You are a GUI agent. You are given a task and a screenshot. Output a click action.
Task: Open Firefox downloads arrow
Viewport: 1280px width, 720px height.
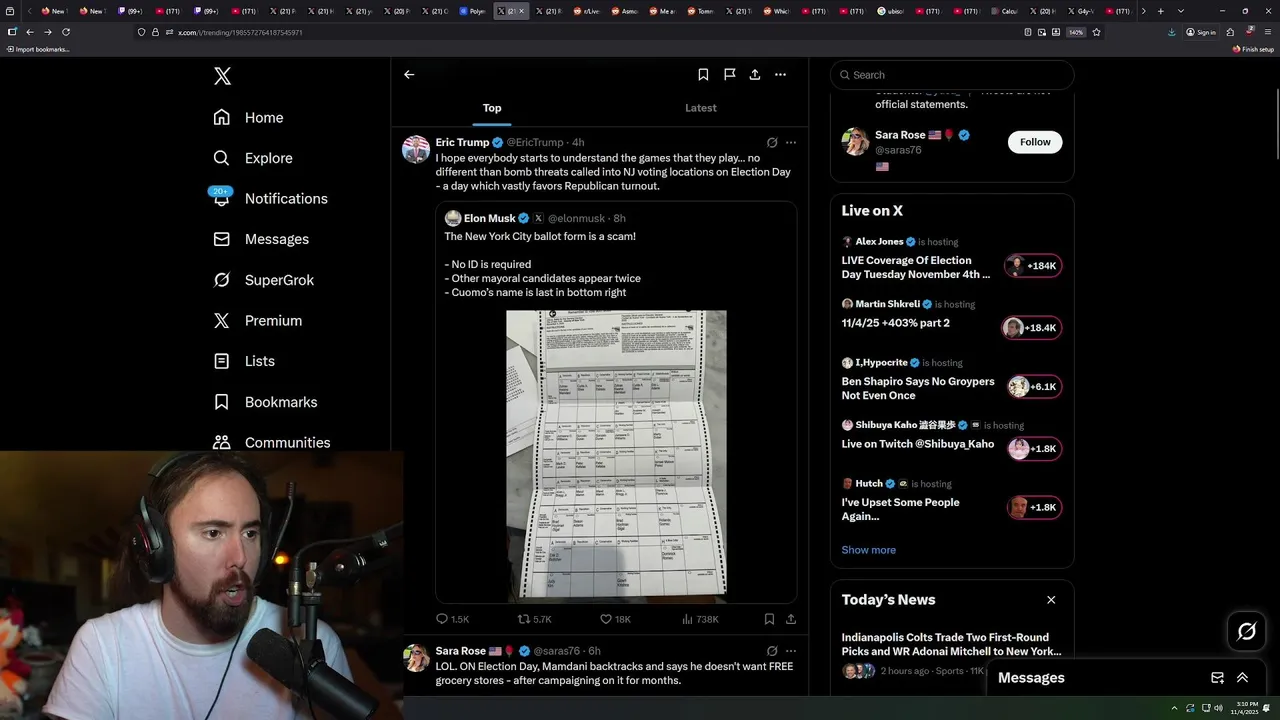click(1171, 32)
